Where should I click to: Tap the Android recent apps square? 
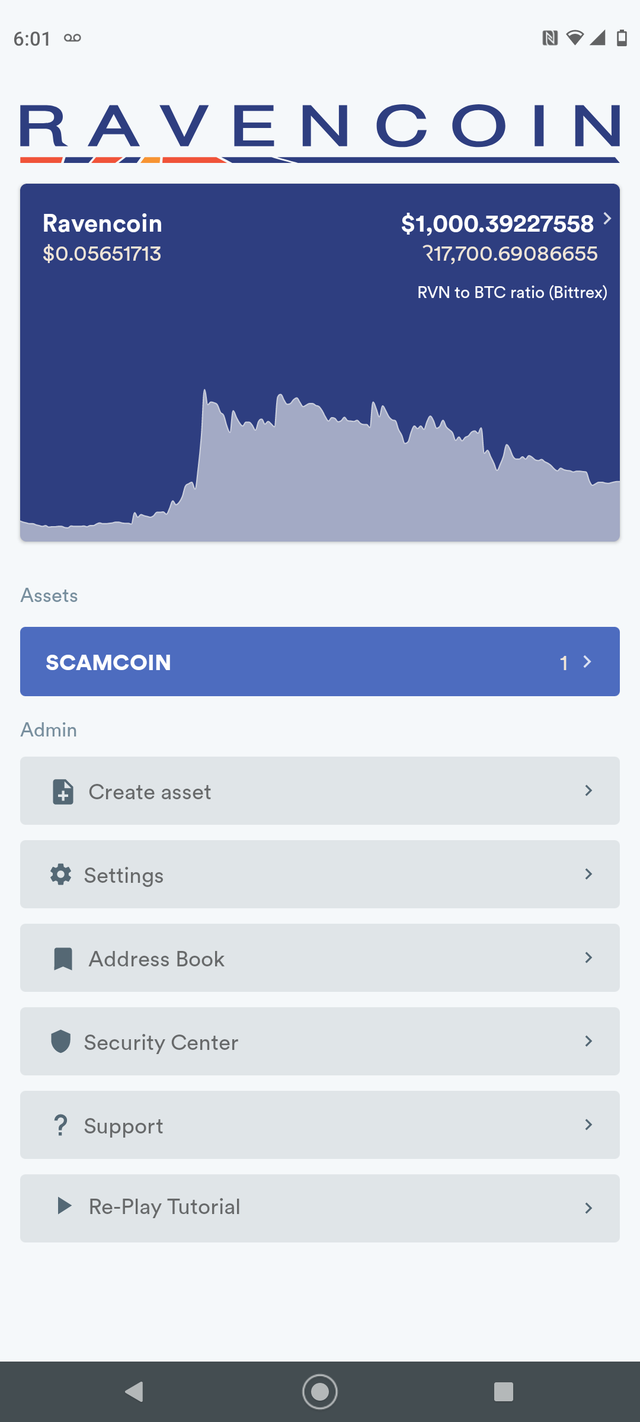504,1391
